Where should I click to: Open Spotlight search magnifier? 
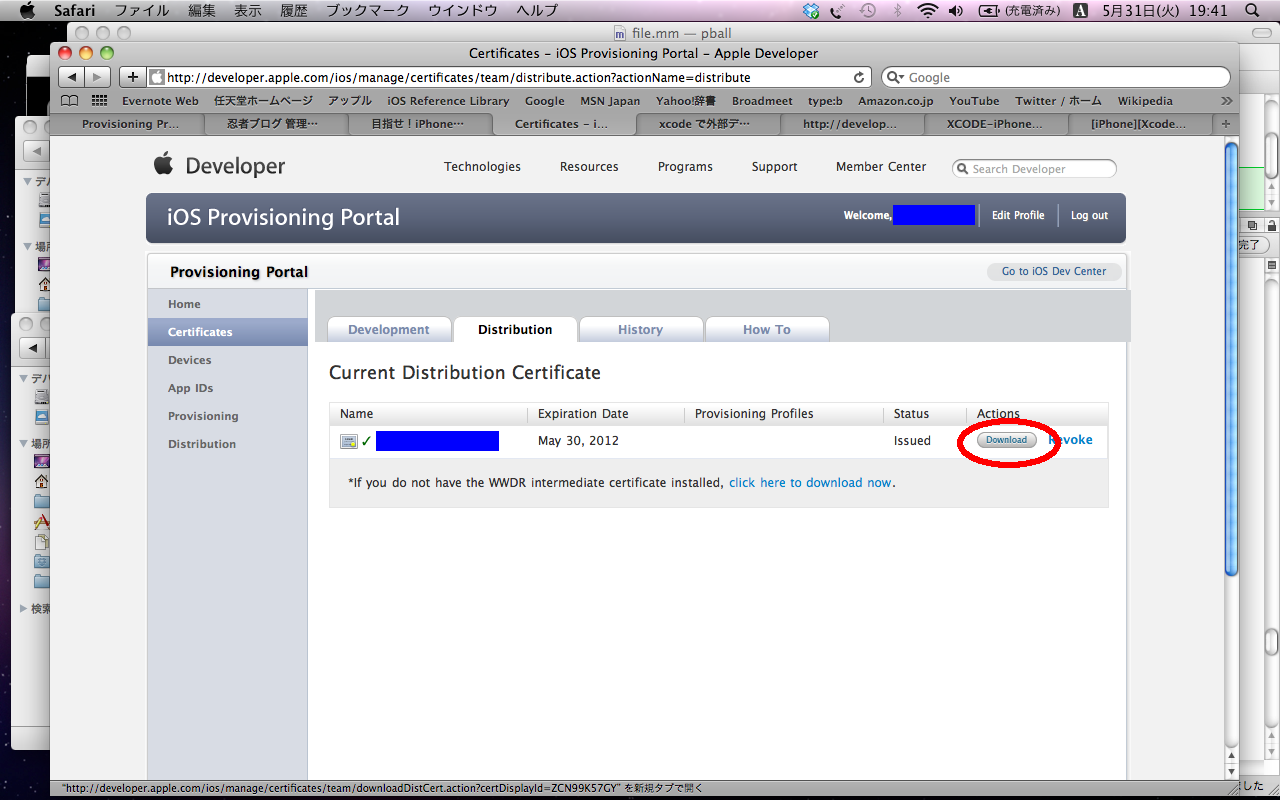(1252, 10)
